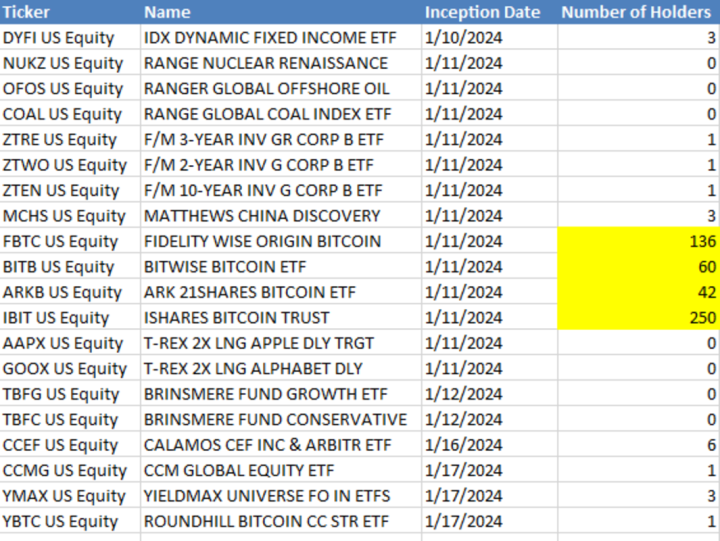Select F/M 3-YEAR INV GR CORP B ETF cell
Viewport: 720px width, 541px height.
(x=281, y=139)
